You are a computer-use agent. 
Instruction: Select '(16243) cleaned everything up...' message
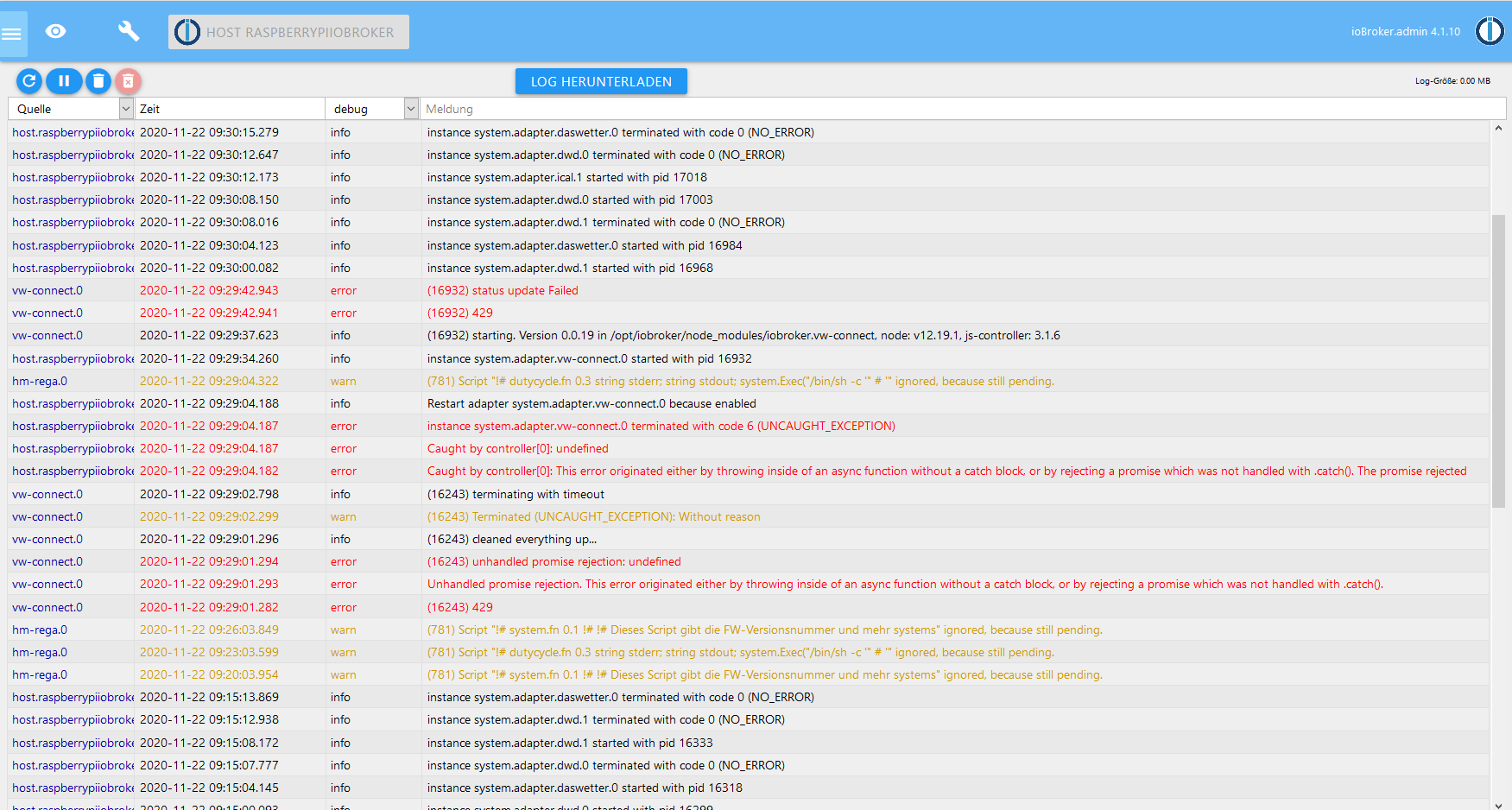[x=511, y=539]
